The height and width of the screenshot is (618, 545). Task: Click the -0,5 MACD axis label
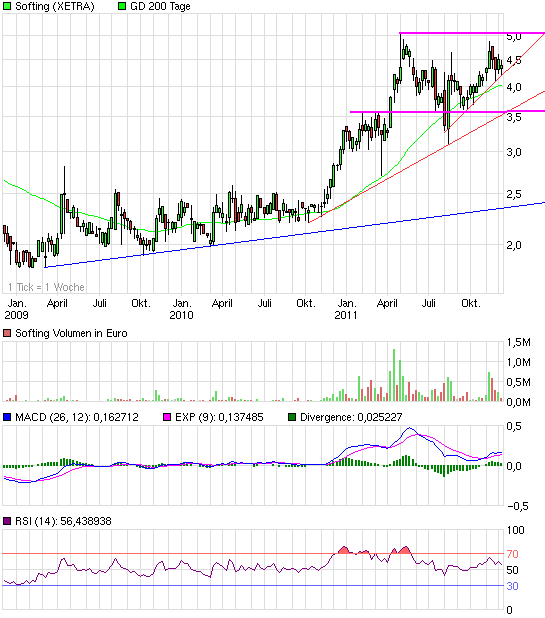[x=518, y=506]
